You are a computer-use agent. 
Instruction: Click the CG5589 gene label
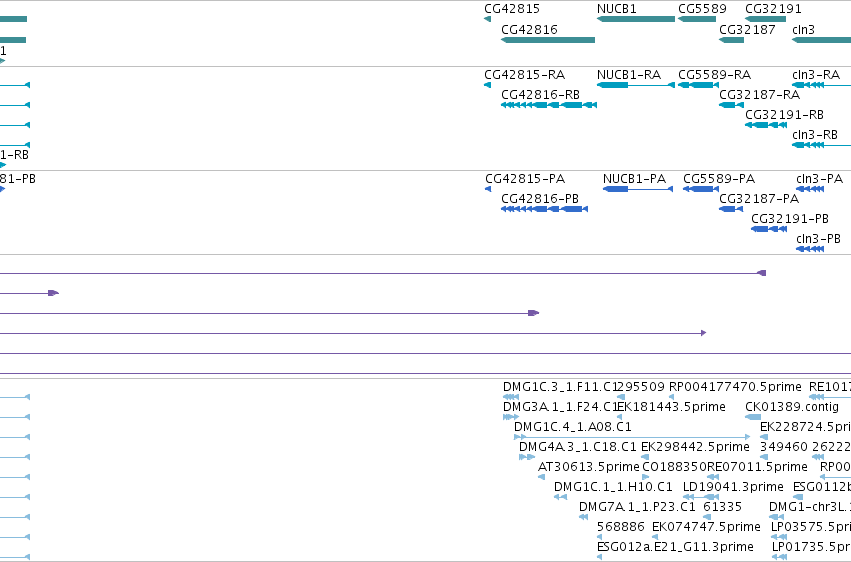tap(702, 9)
